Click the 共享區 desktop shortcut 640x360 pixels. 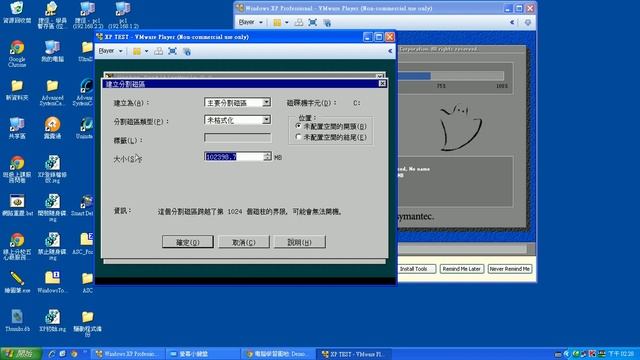17,128
